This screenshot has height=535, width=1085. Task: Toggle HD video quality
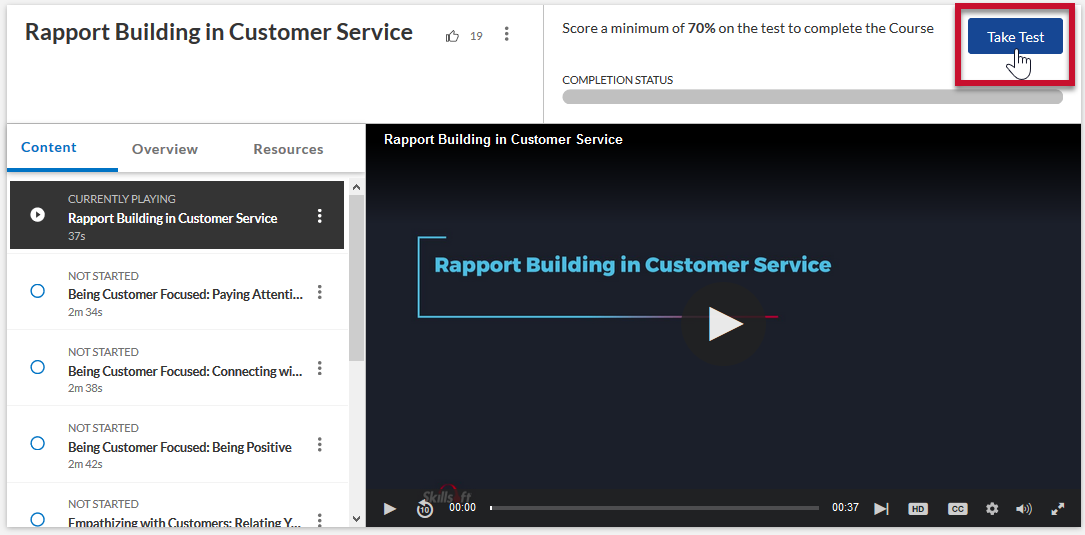click(918, 509)
